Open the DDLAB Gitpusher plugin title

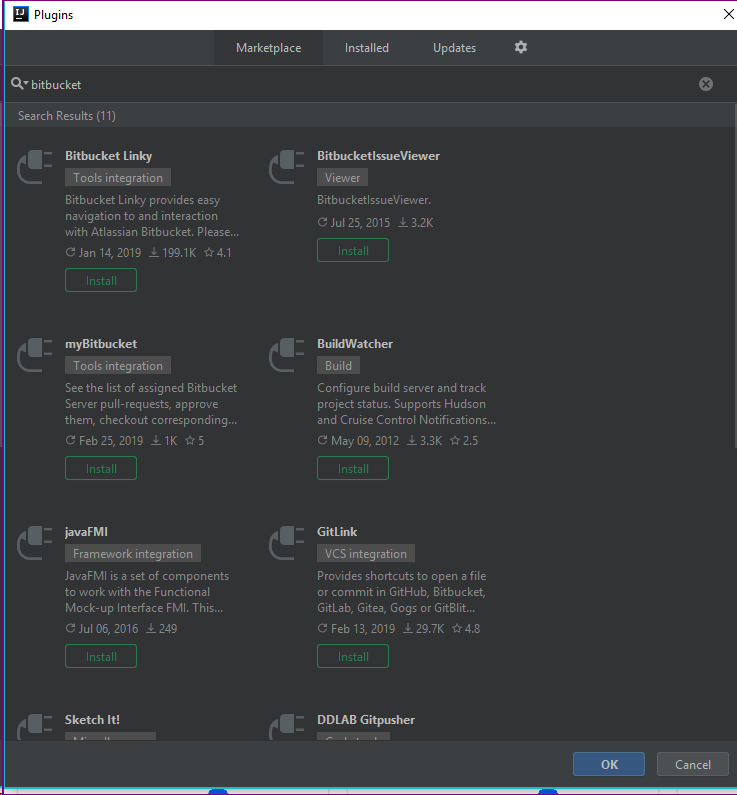365,720
